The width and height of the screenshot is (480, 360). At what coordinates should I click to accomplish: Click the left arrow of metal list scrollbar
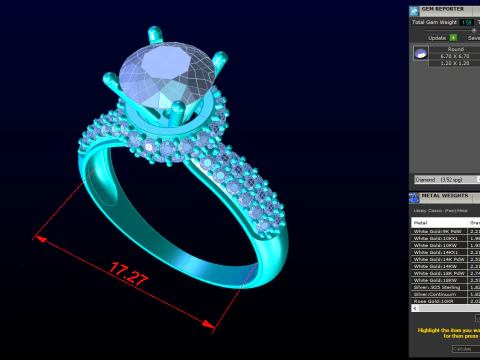415,308
